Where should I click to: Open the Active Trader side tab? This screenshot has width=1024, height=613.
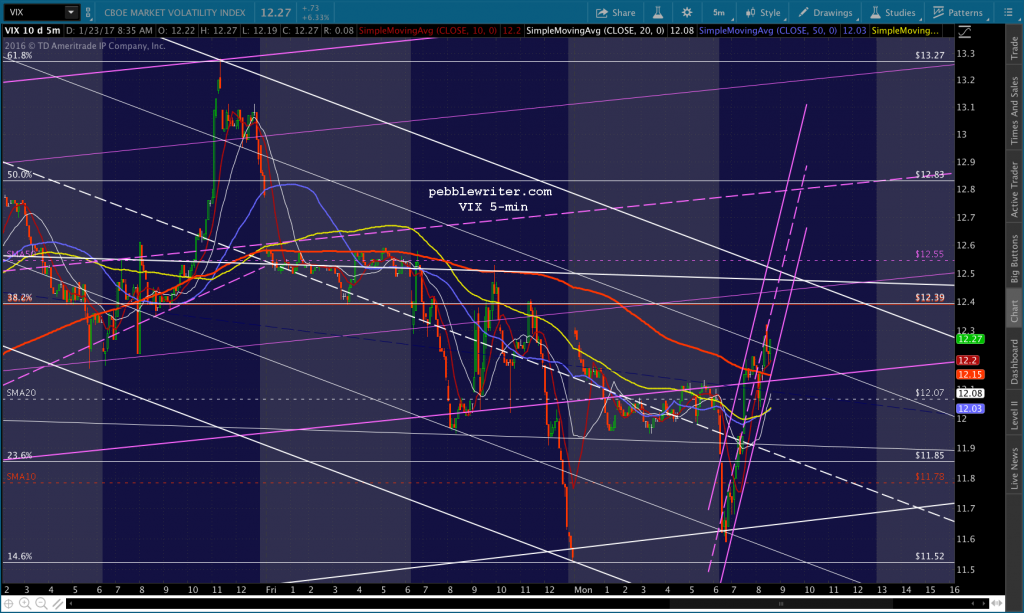[1014, 189]
